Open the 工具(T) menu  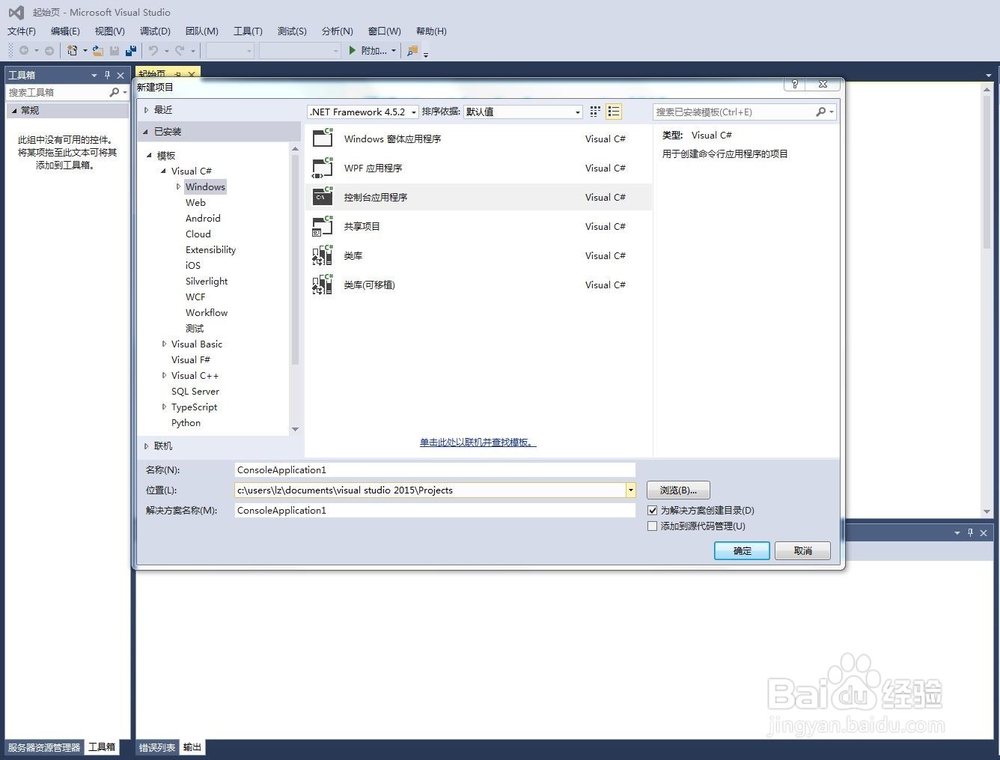click(x=247, y=31)
